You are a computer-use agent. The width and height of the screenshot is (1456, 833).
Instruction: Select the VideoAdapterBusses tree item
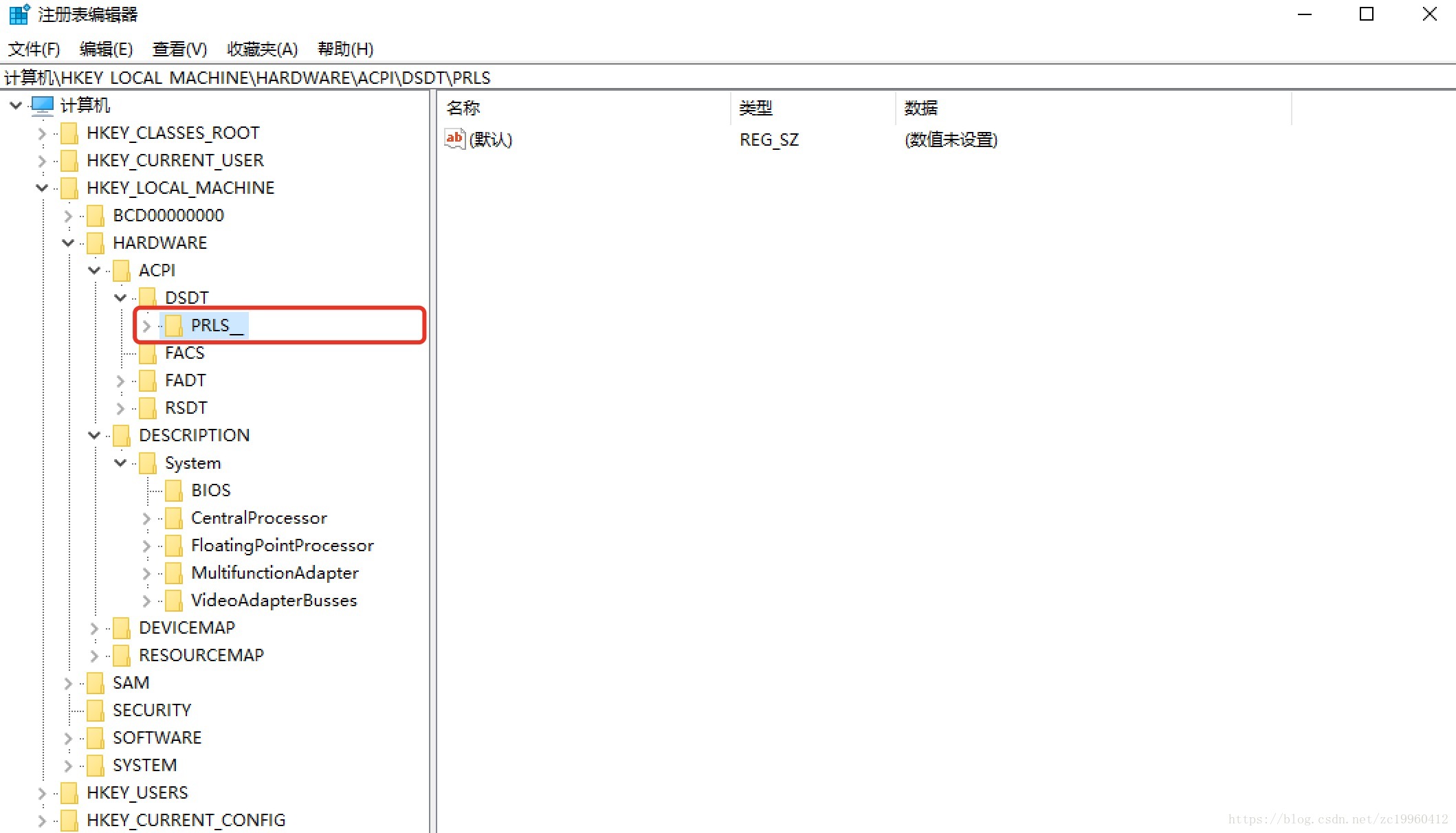[274, 601]
